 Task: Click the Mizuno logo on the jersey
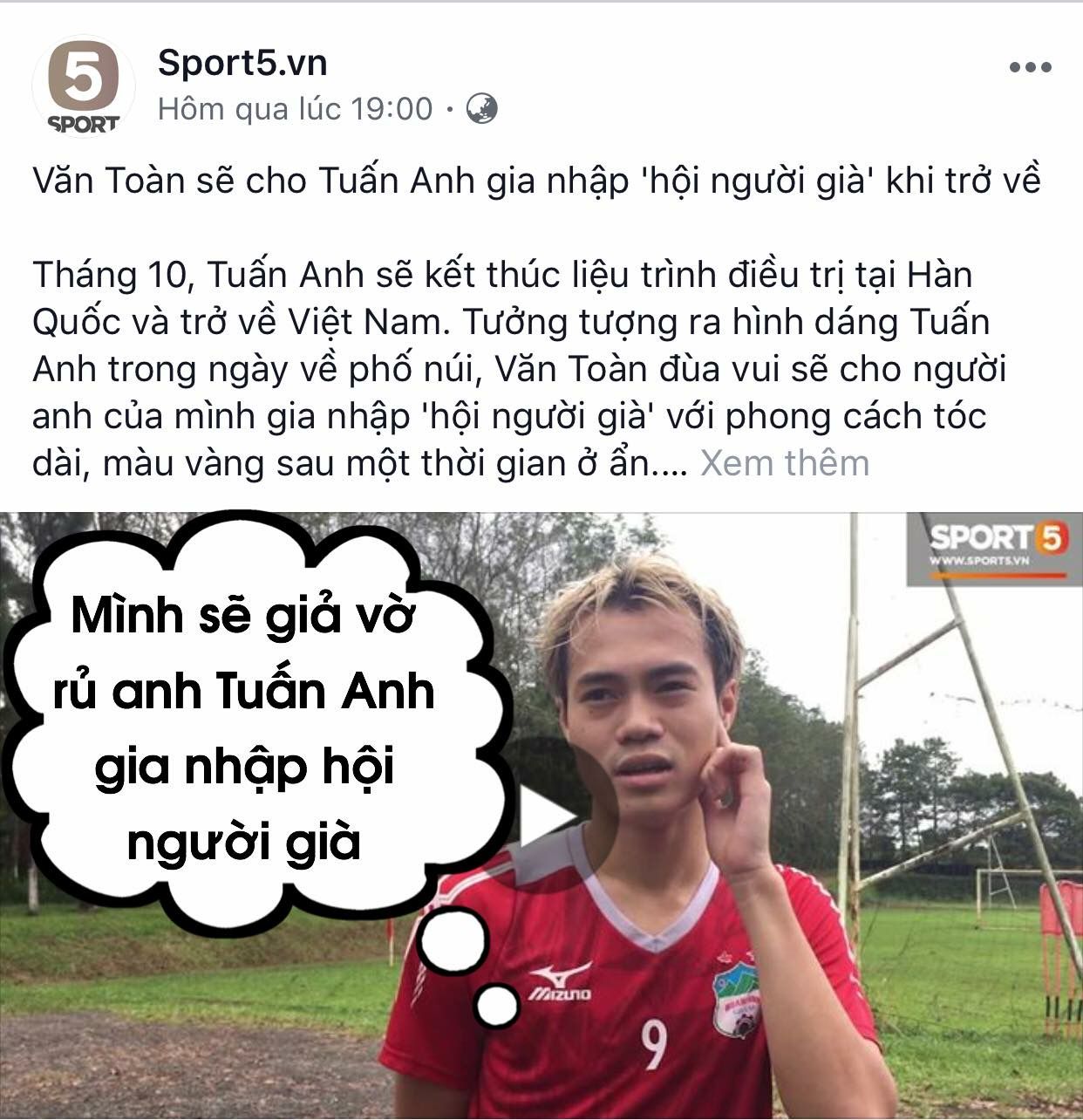click(x=559, y=982)
